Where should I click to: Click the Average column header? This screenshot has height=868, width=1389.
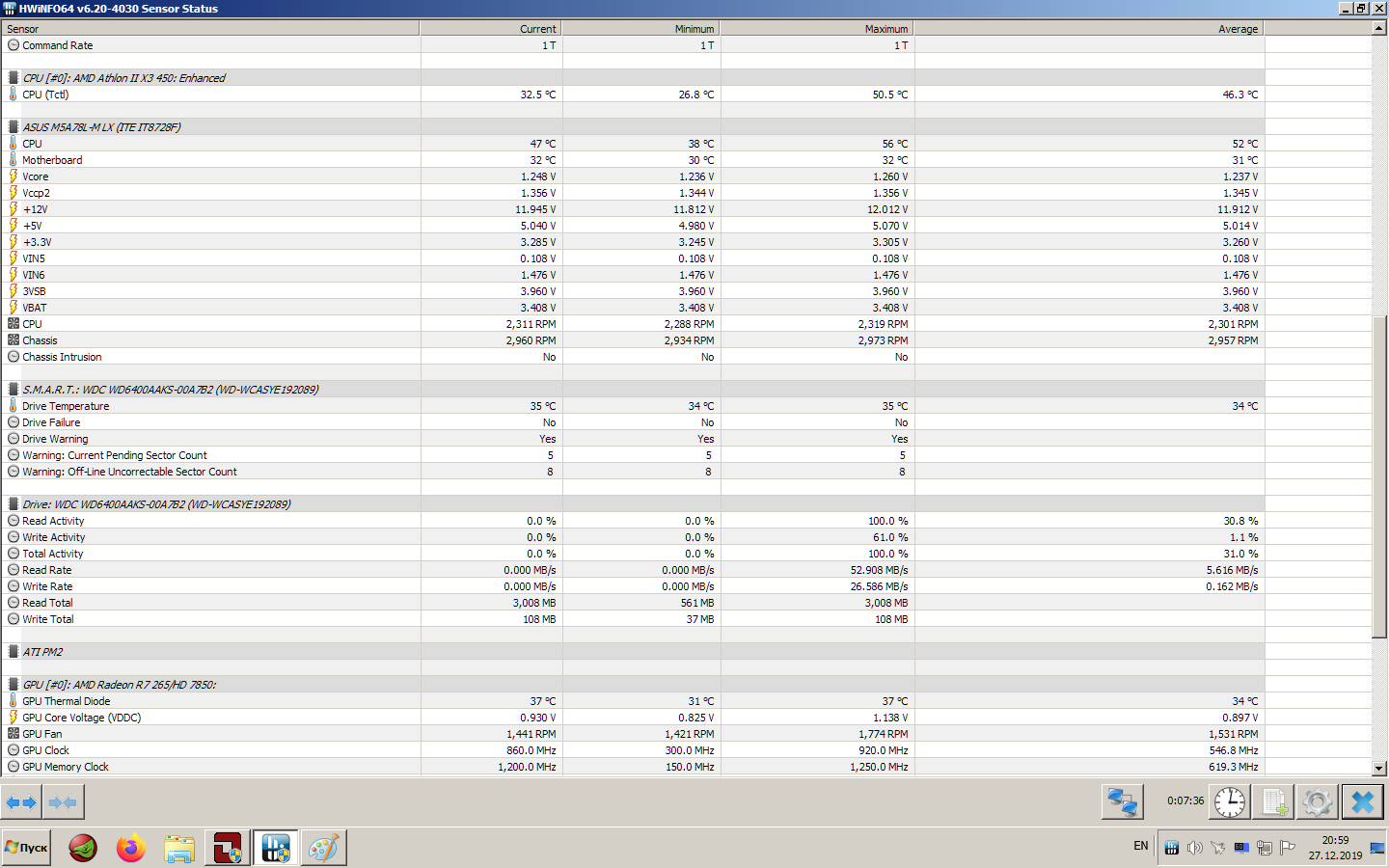[x=1090, y=29]
